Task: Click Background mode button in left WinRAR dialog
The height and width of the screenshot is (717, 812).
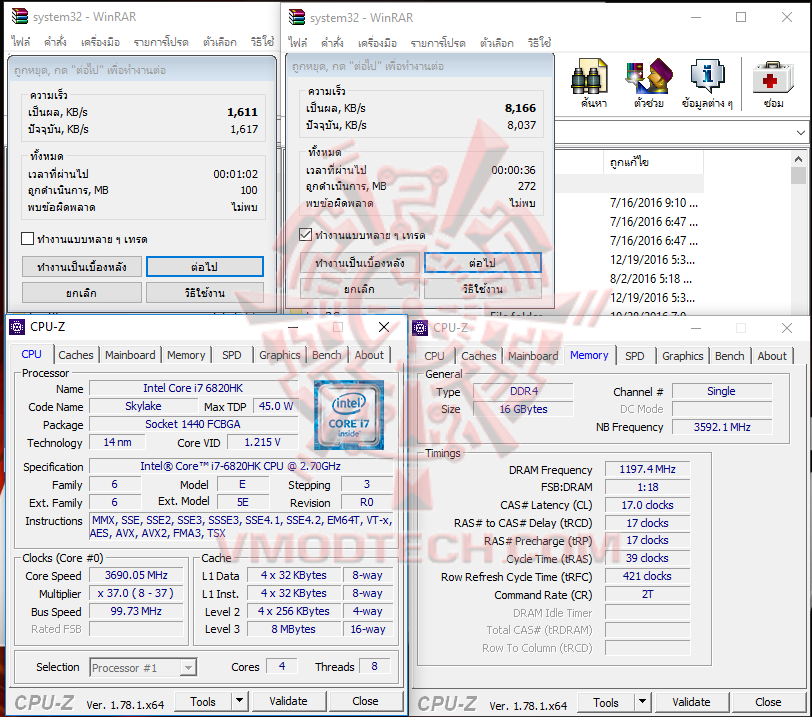Action: 82,267
